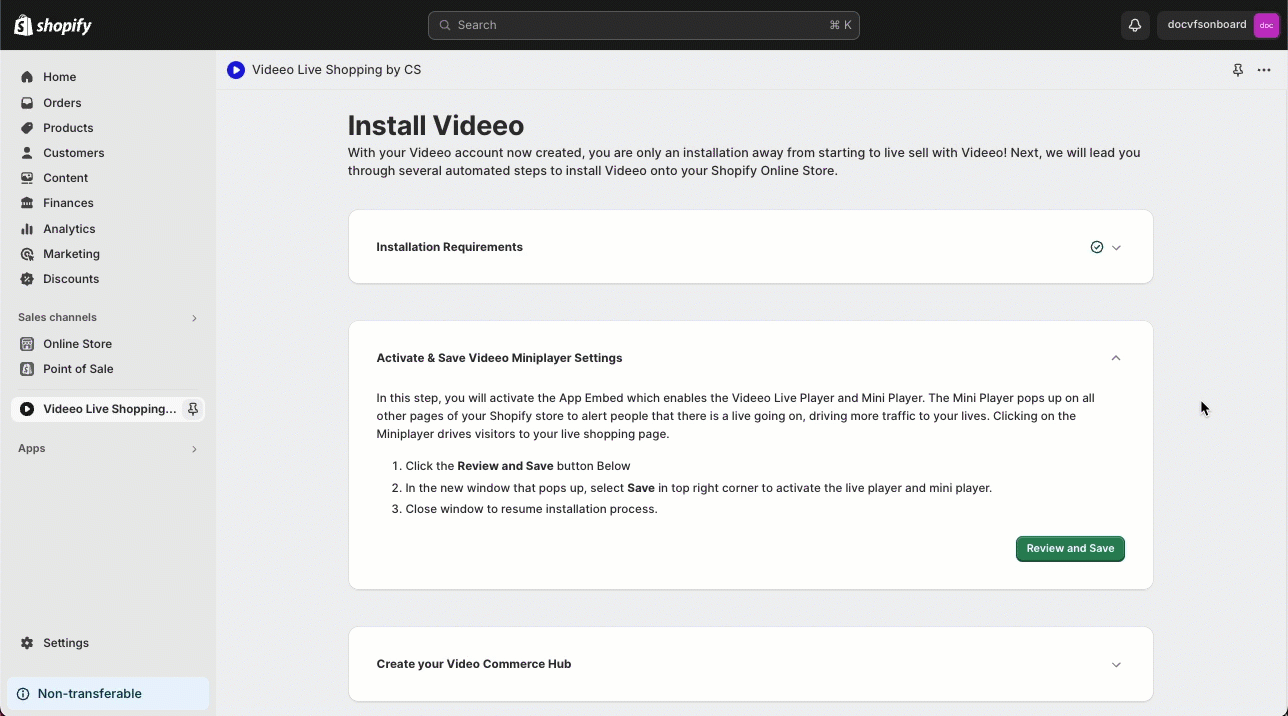Click the purple doc avatar
Screen dimensions: 1288x716
pos(1266,25)
